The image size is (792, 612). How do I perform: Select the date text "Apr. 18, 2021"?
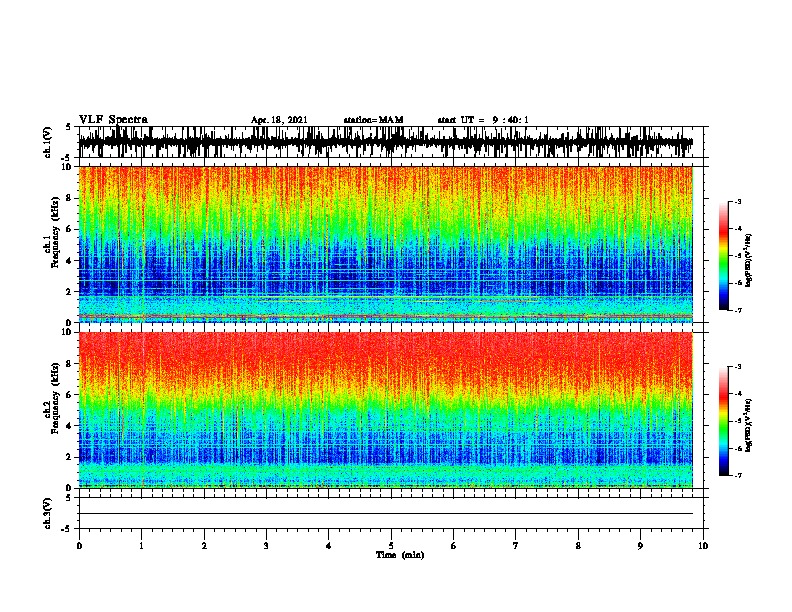279,120
